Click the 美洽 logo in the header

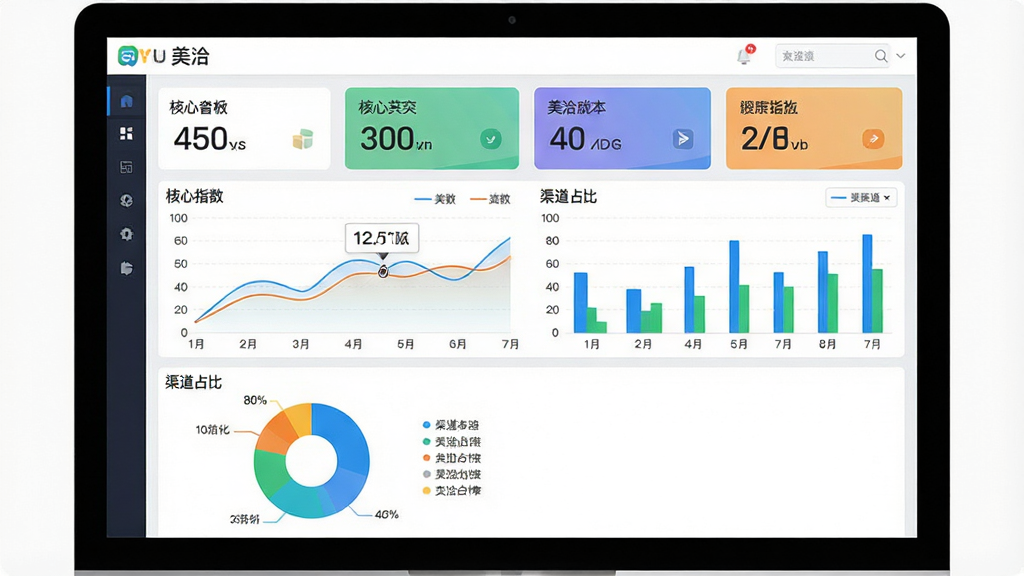(x=163, y=56)
